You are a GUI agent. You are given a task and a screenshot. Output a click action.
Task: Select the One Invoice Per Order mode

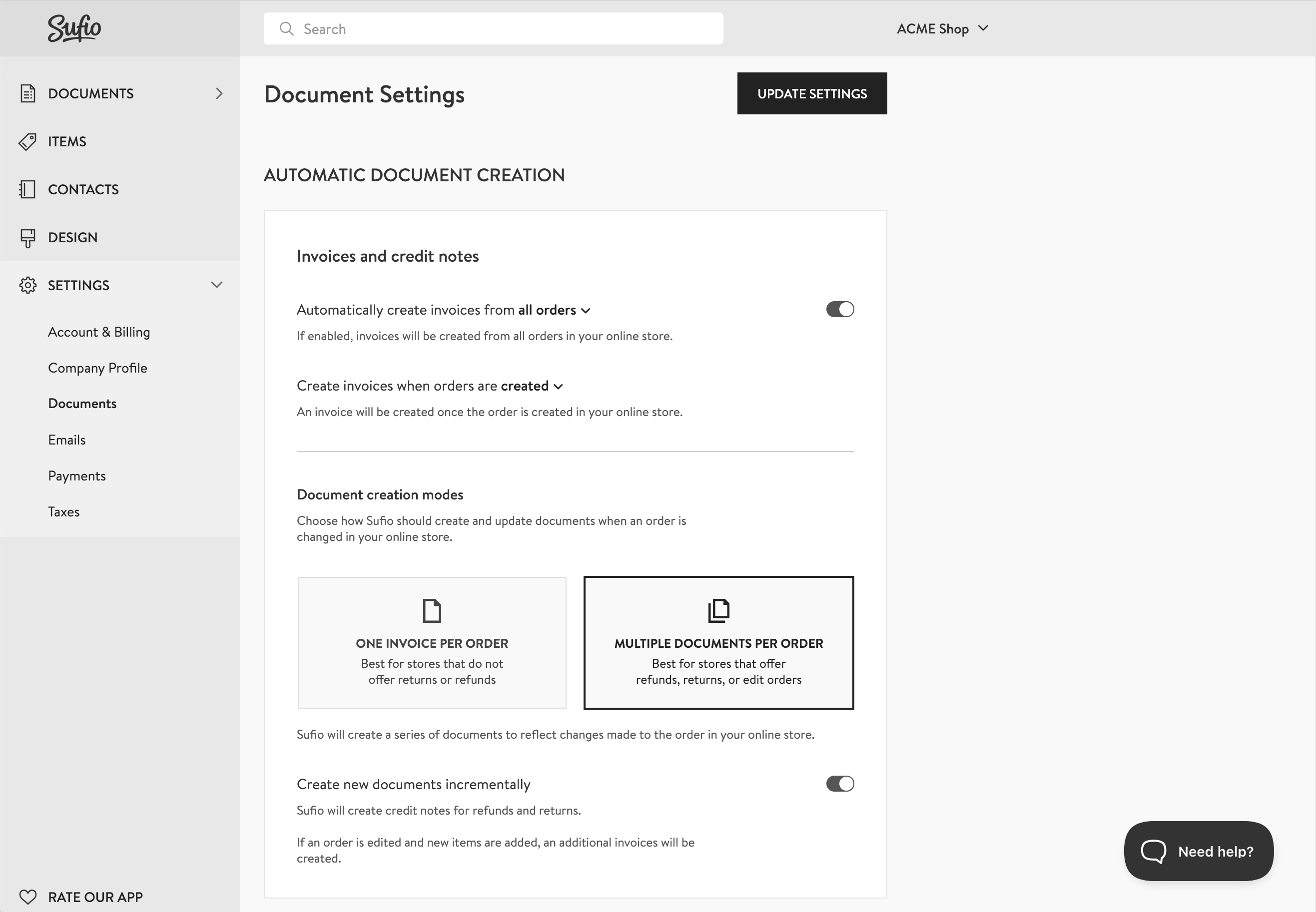tap(432, 642)
